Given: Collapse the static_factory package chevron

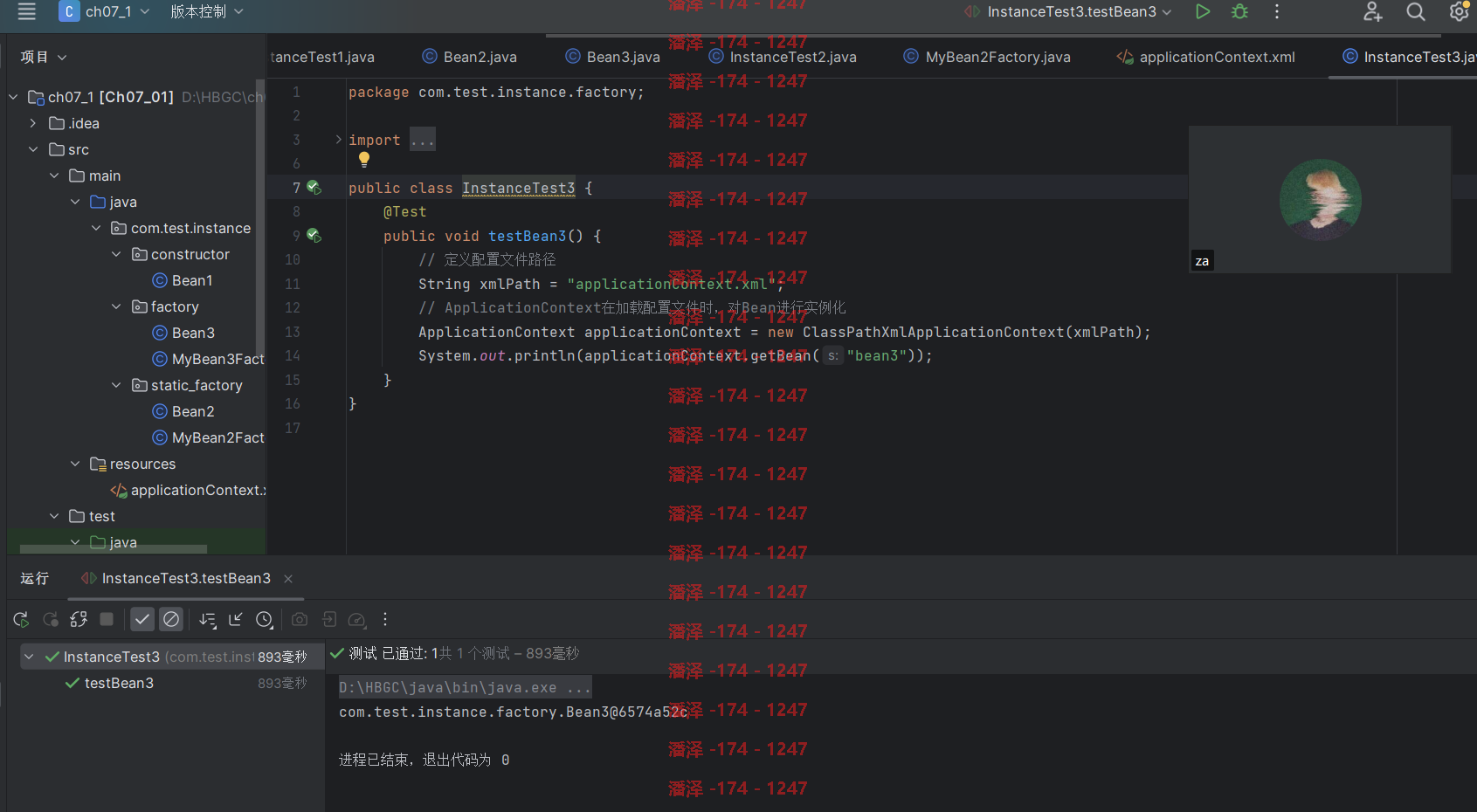Looking at the screenshot, I should pos(116,385).
